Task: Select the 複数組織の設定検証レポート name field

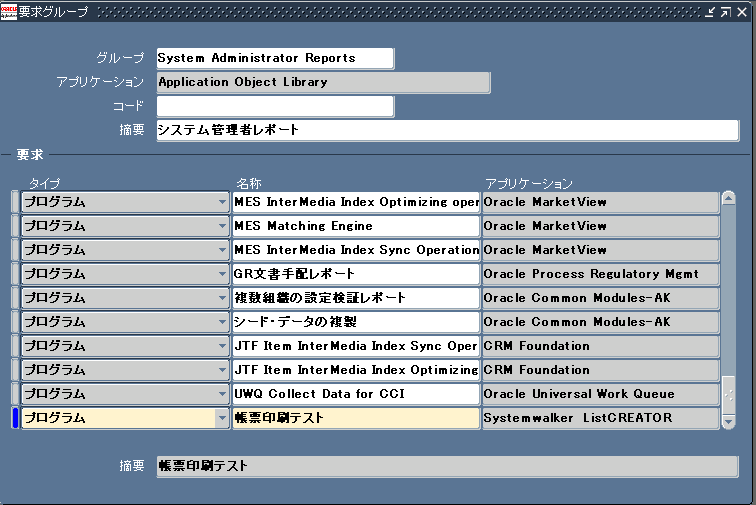Action: point(355,298)
